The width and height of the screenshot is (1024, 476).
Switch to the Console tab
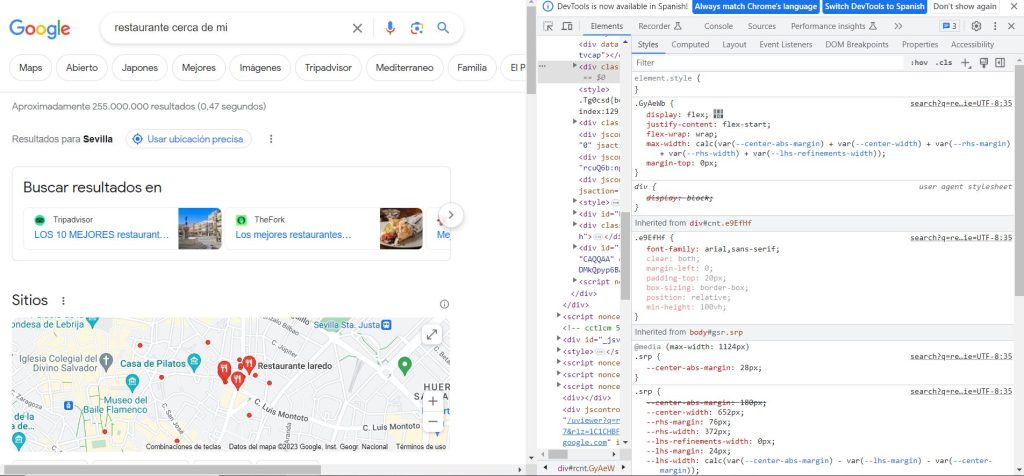(x=718, y=26)
